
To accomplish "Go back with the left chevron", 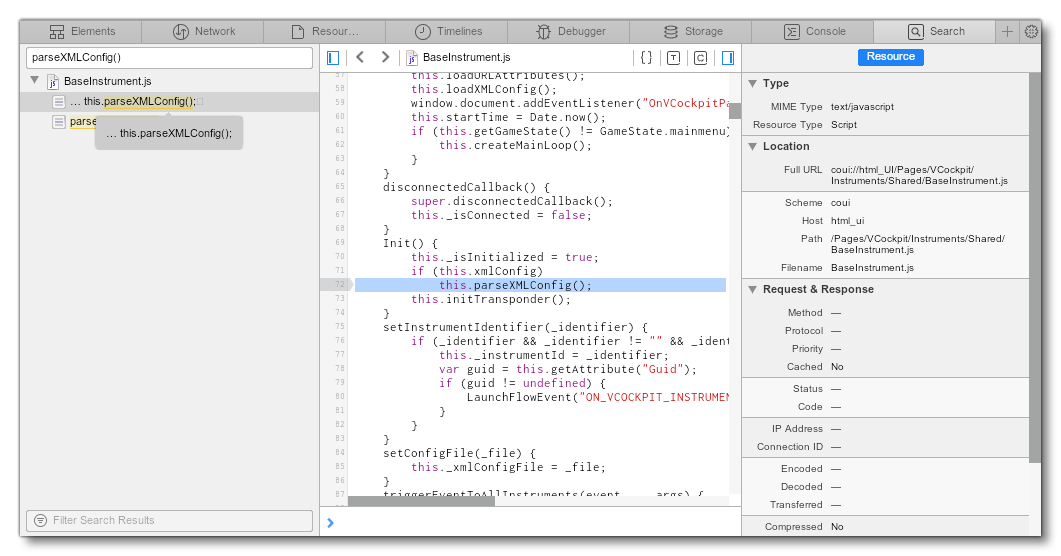I will (360, 57).
